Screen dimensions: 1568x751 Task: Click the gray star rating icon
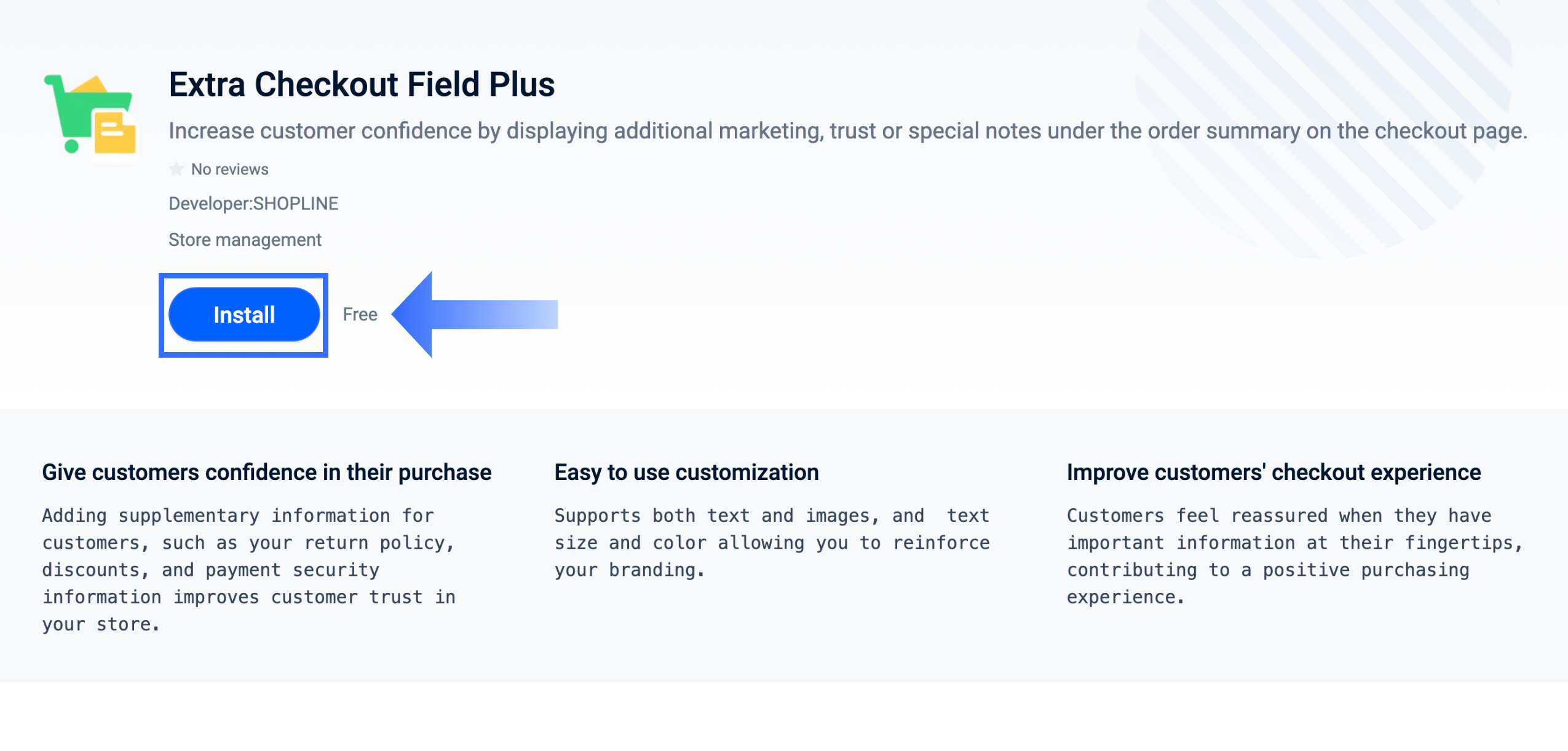176,169
